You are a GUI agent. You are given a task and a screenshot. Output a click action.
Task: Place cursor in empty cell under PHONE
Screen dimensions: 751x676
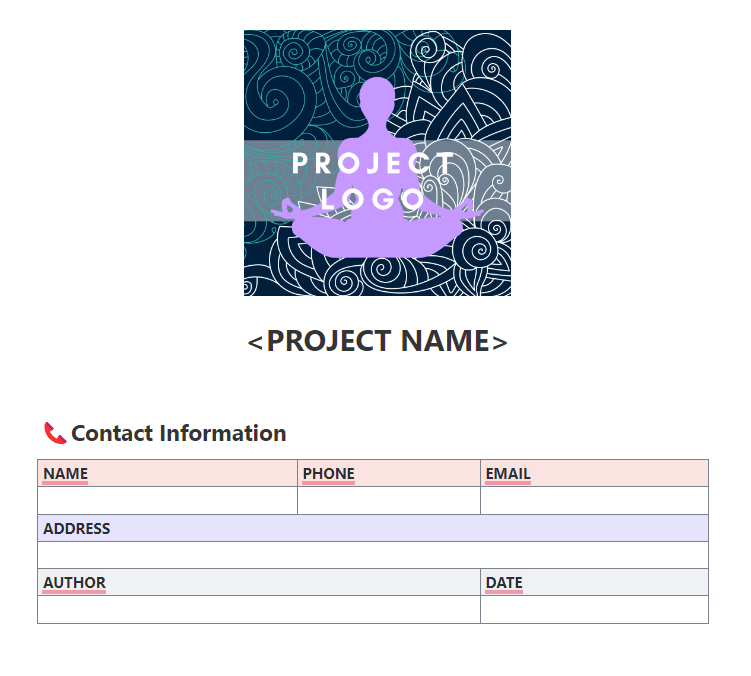(x=389, y=500)
